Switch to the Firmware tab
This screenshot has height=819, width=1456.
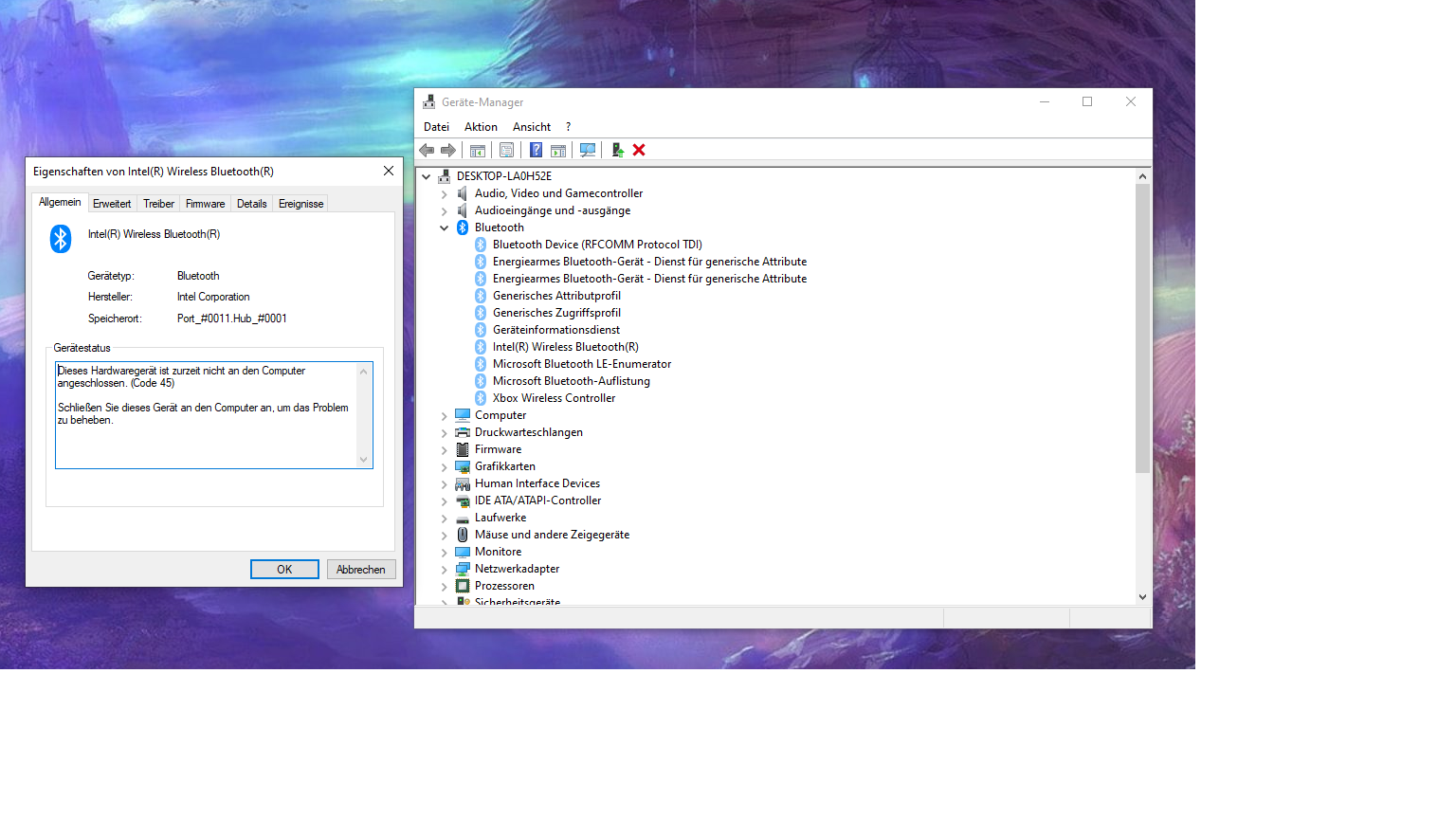pos(205,204)
